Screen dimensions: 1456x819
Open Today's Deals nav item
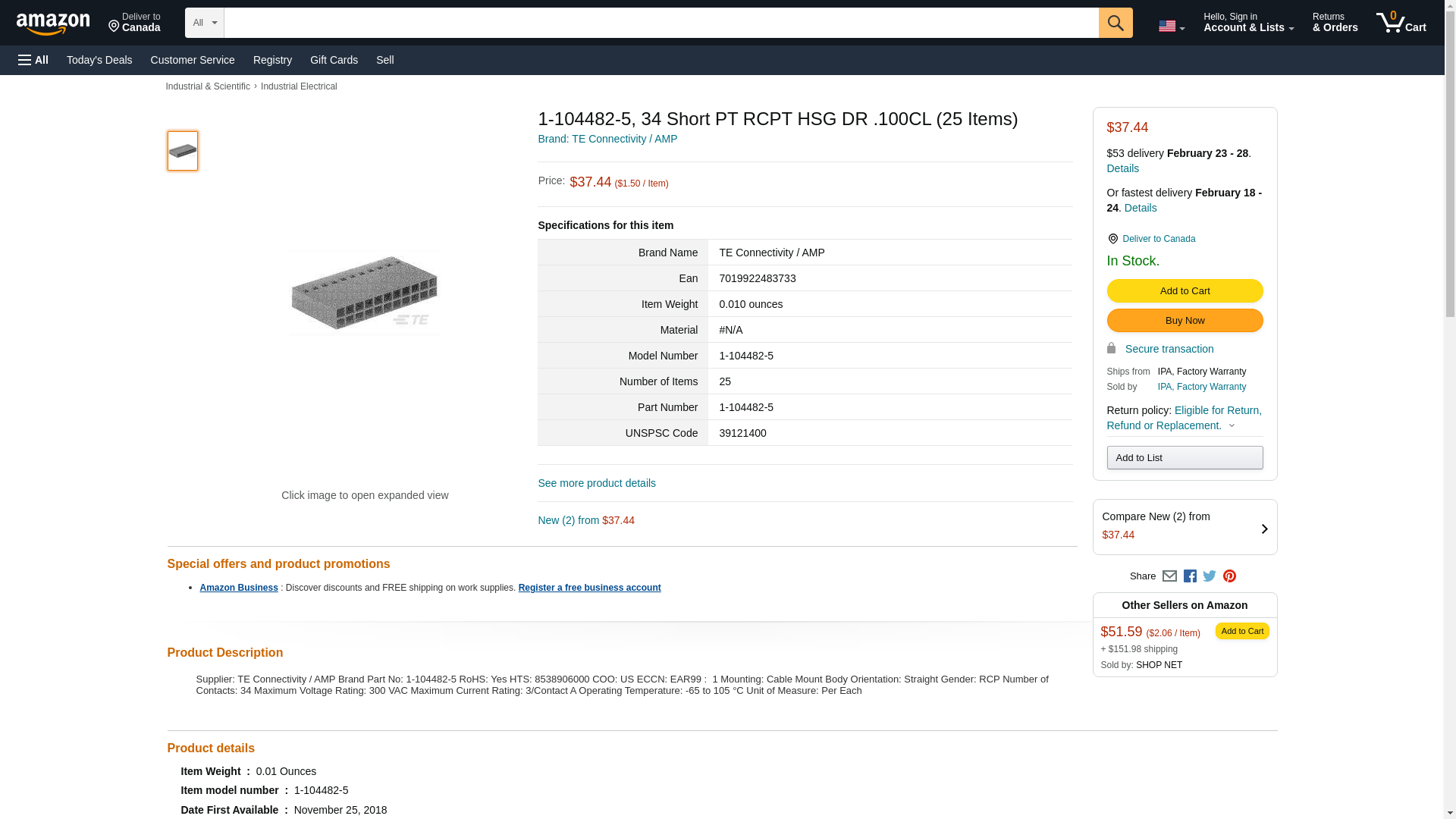(99, 60)
